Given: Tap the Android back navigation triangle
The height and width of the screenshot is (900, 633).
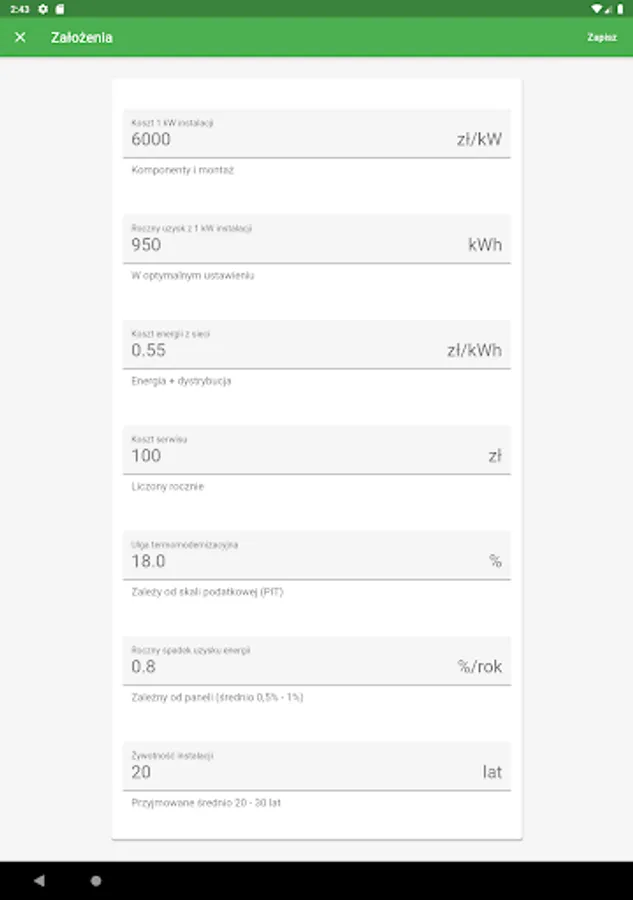Looking at the screenshot, I should click(39, 881).
